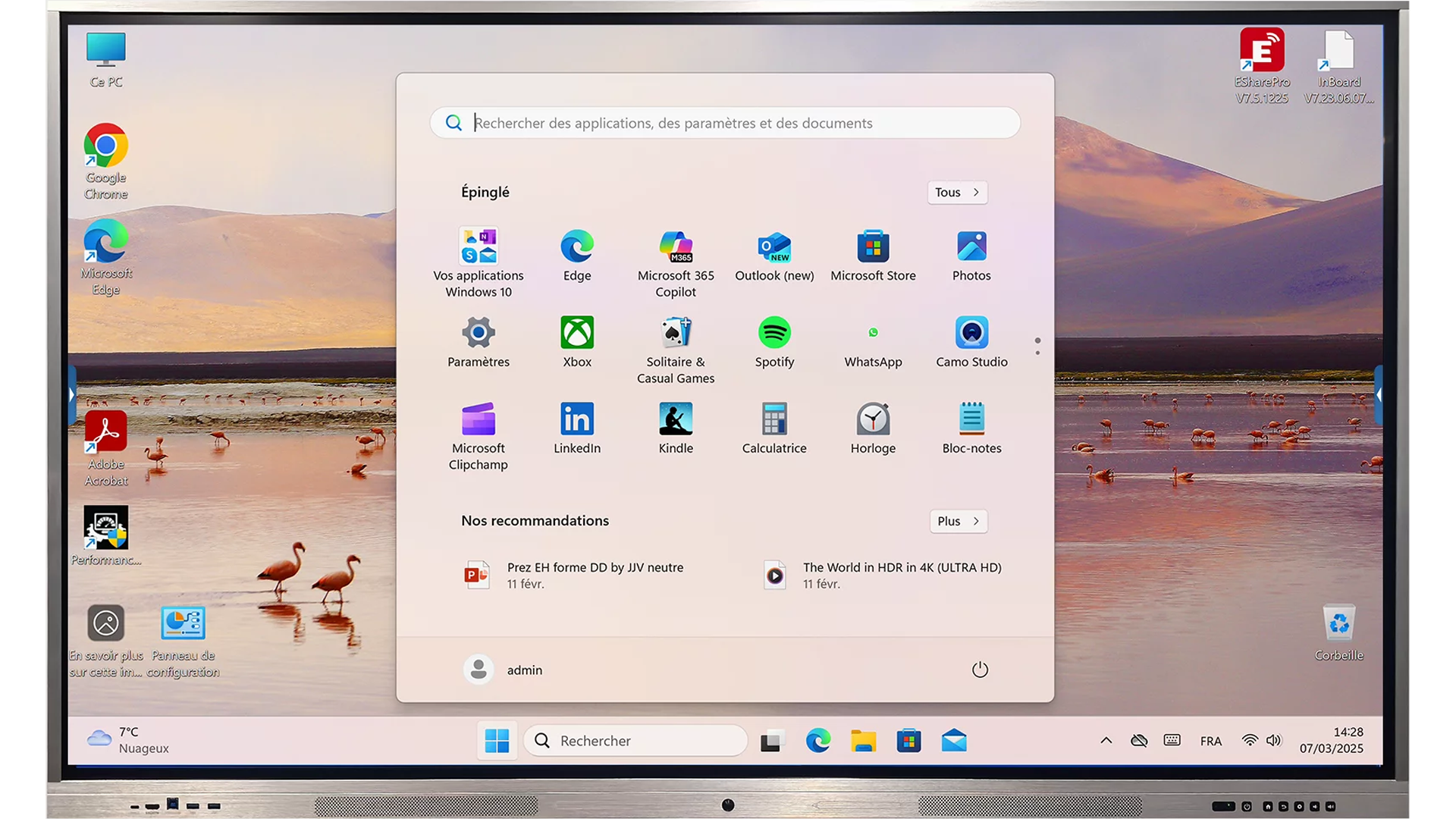Open Camo Studio

point(971,334)
